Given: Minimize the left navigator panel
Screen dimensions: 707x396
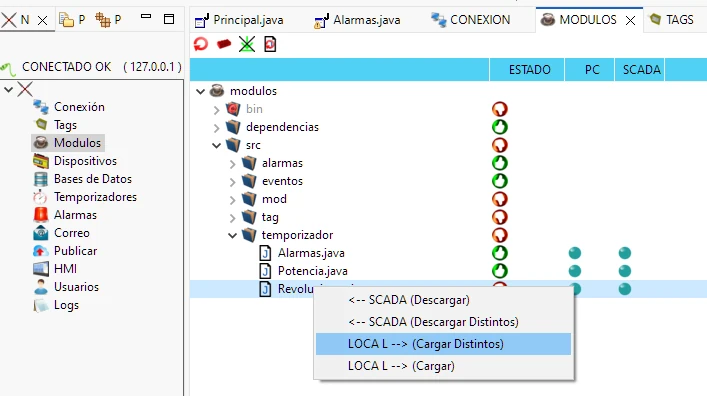Looking at the screenshot, I should tap(146, 17).
